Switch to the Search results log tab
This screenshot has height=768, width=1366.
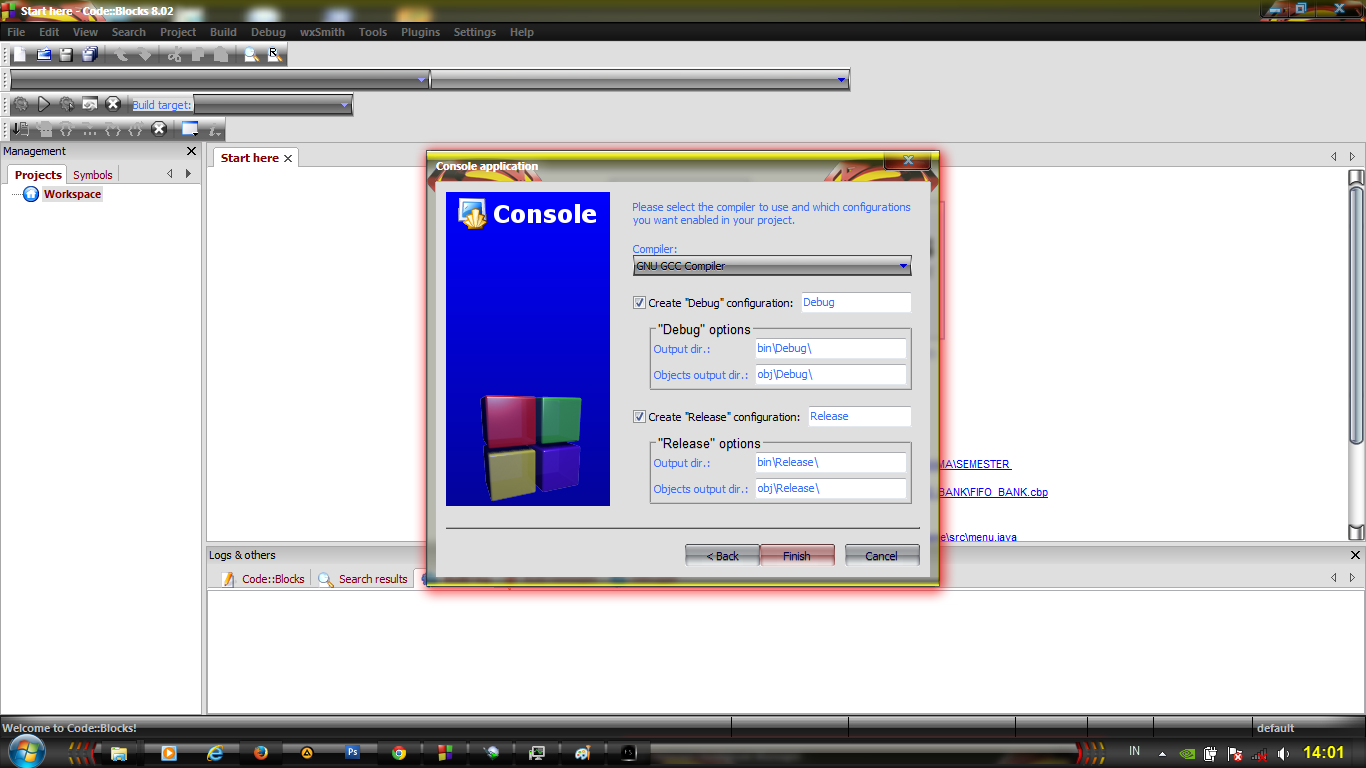coord(363,579)
